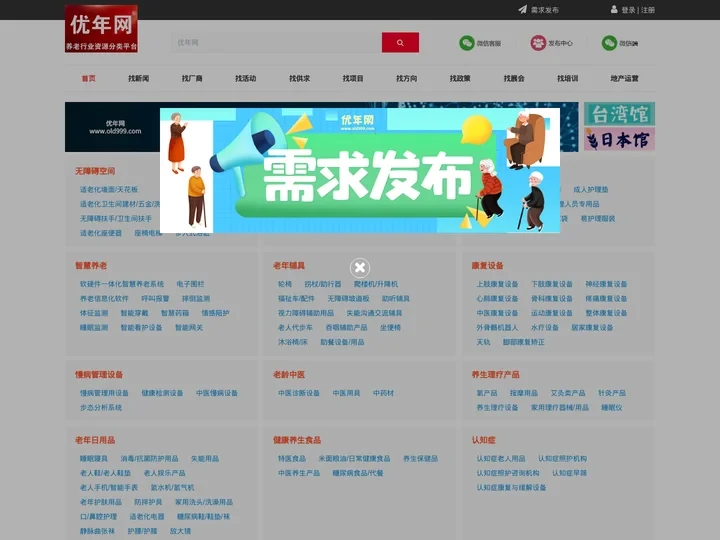Open the 找供求 navigation item
720x540 pixels.
(x=299, y=79)
